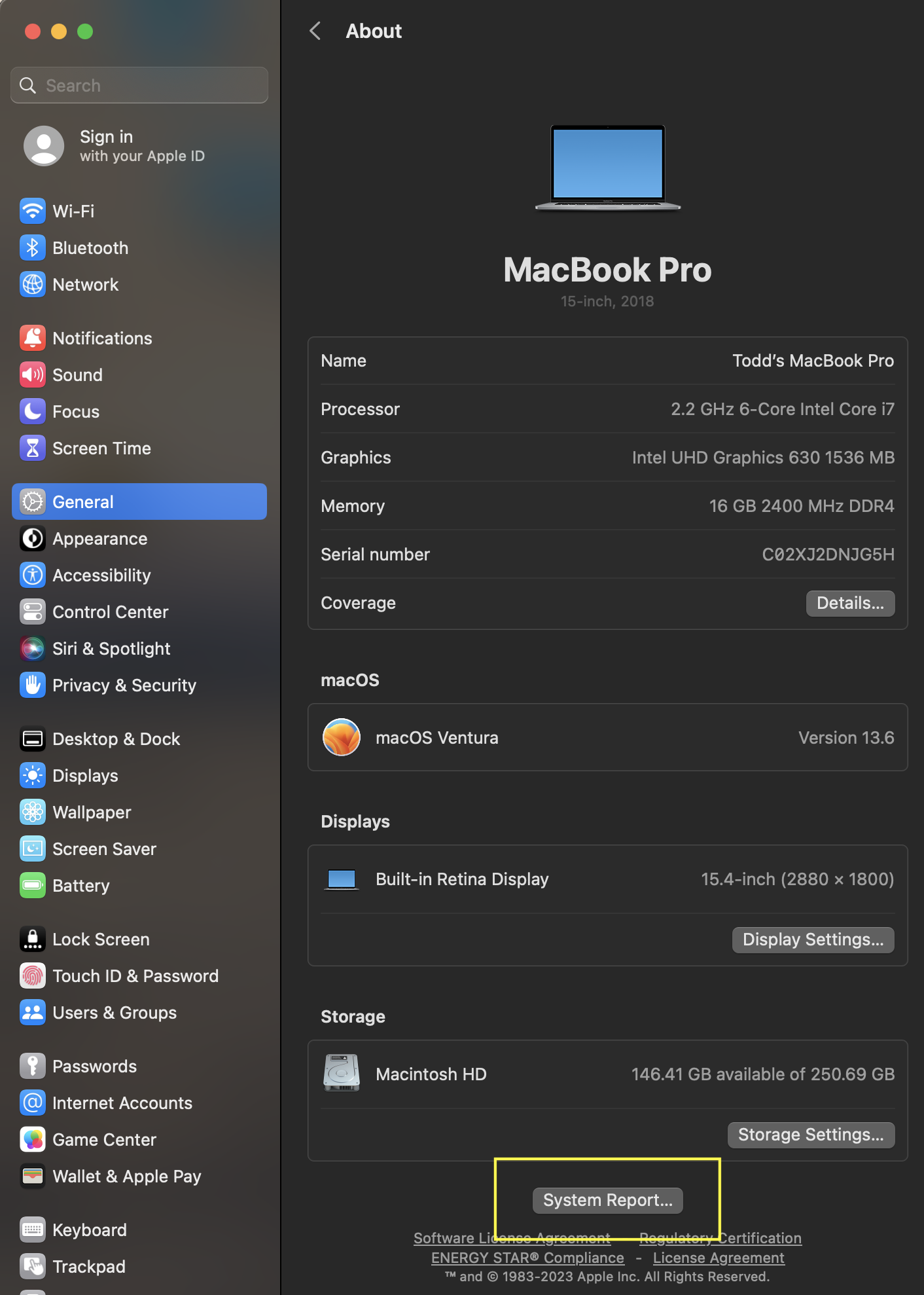Click the Search field
This screenshot has height=1295, width=924.
coord(139,85)
